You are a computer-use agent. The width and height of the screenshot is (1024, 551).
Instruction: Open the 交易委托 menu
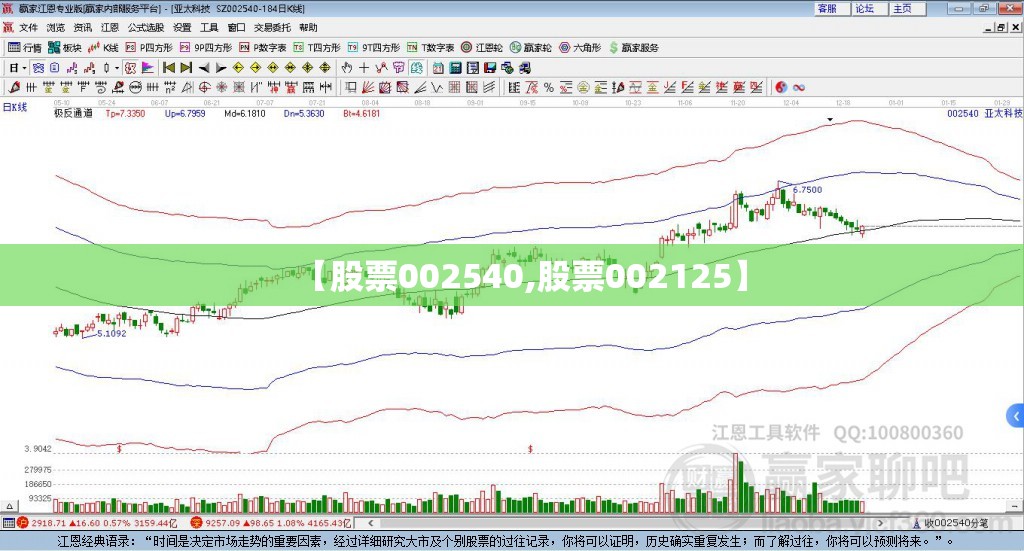pos(272,27)
